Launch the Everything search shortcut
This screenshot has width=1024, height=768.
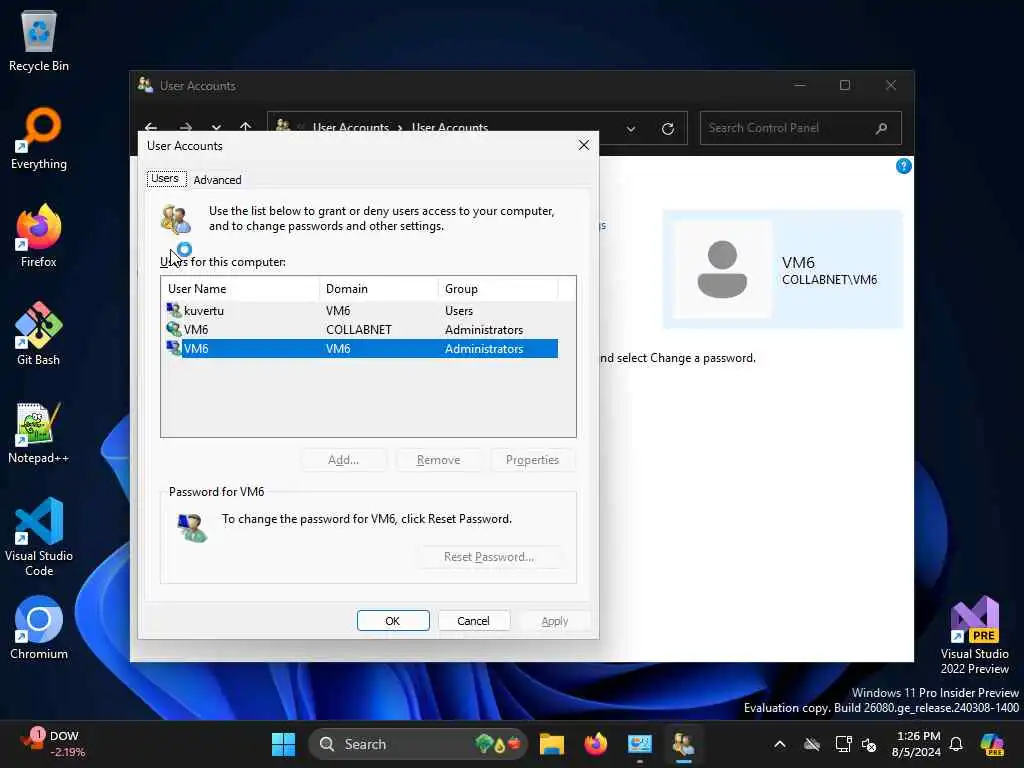(39, 138)
